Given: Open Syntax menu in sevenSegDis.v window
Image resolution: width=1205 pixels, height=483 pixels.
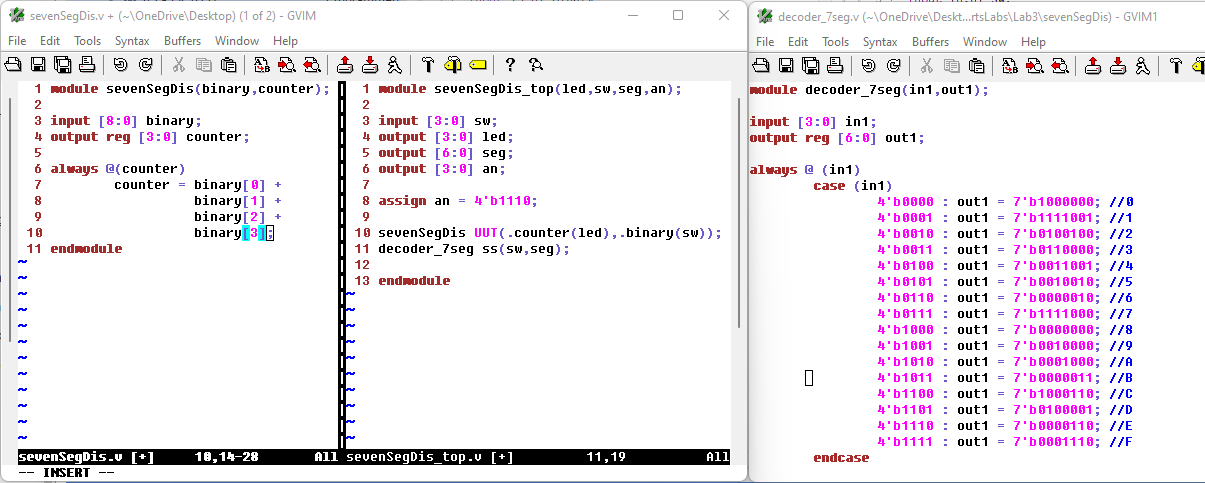Looking at the screenshot, I should (132, 41).
